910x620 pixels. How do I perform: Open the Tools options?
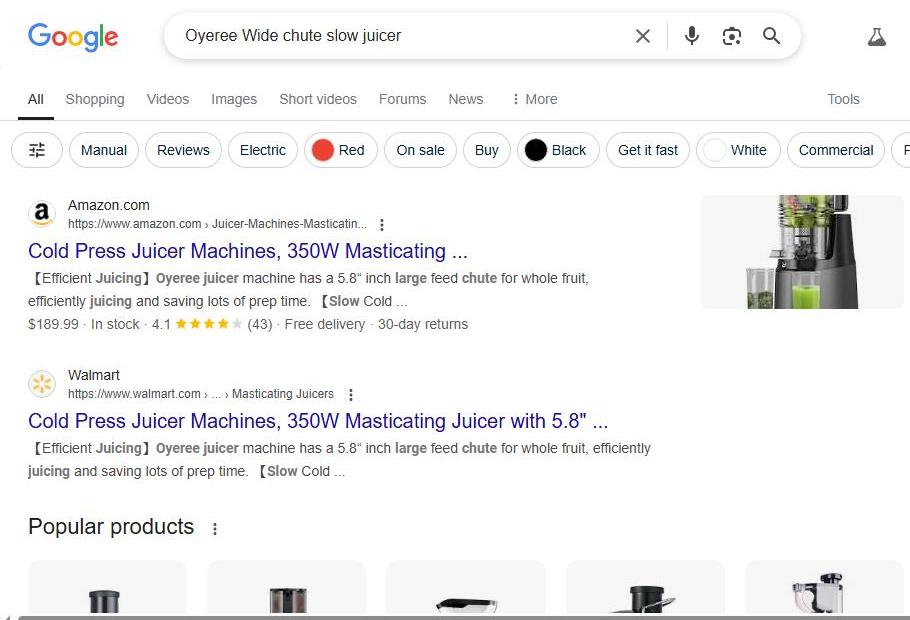[843, 99]
